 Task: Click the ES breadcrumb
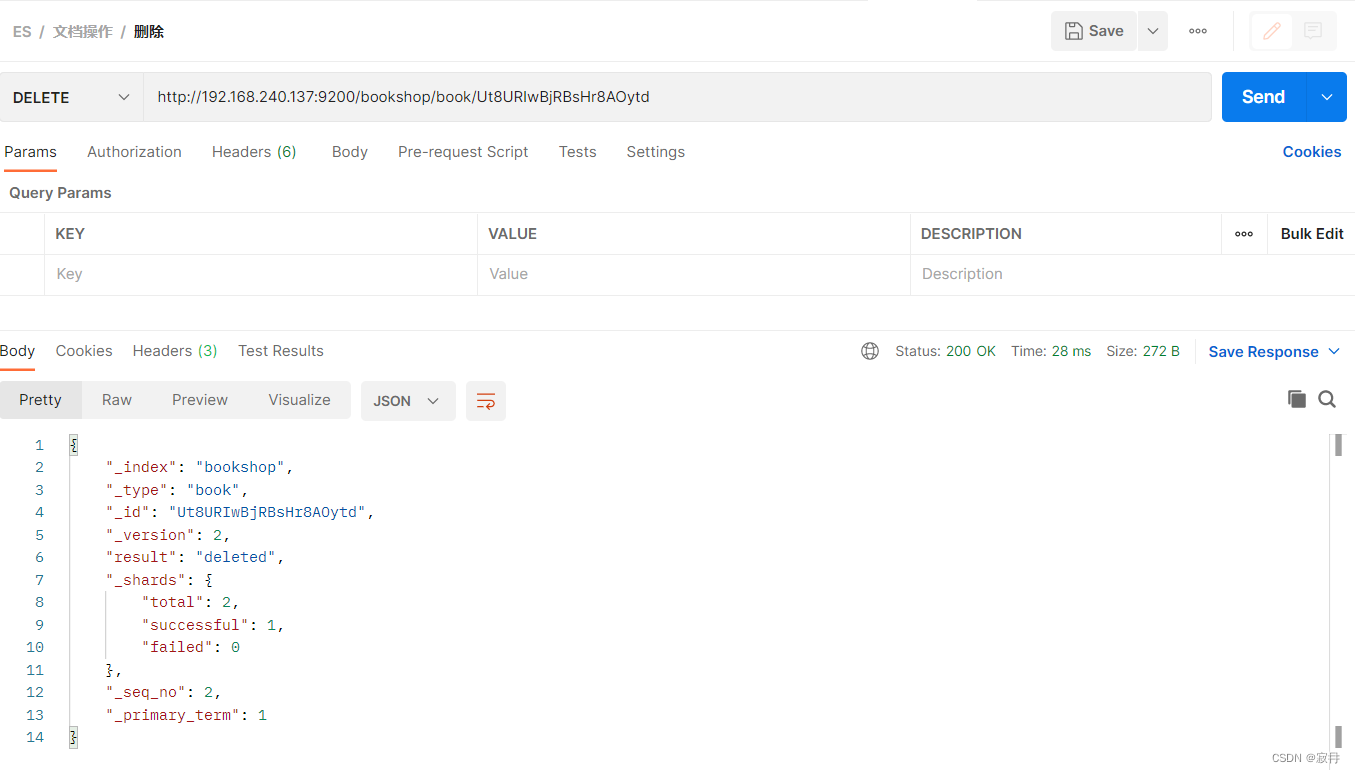(x=22, y=32)
